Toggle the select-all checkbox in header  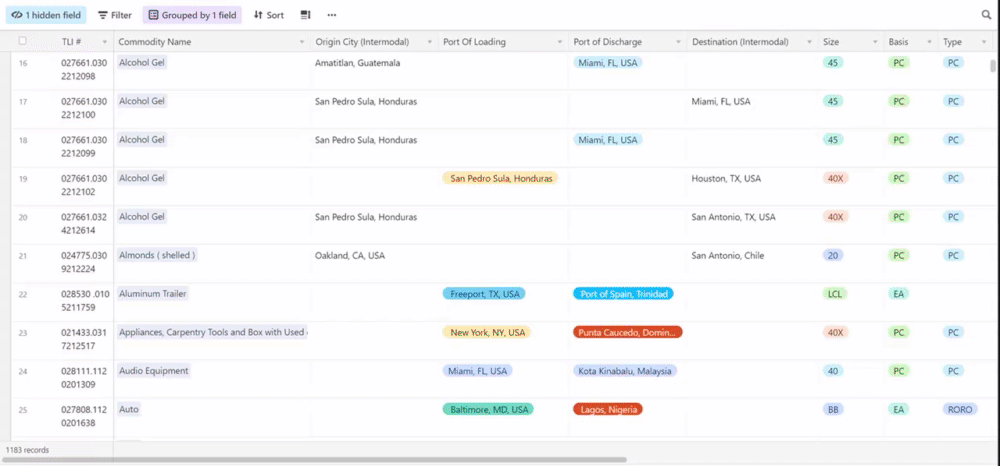23,41
